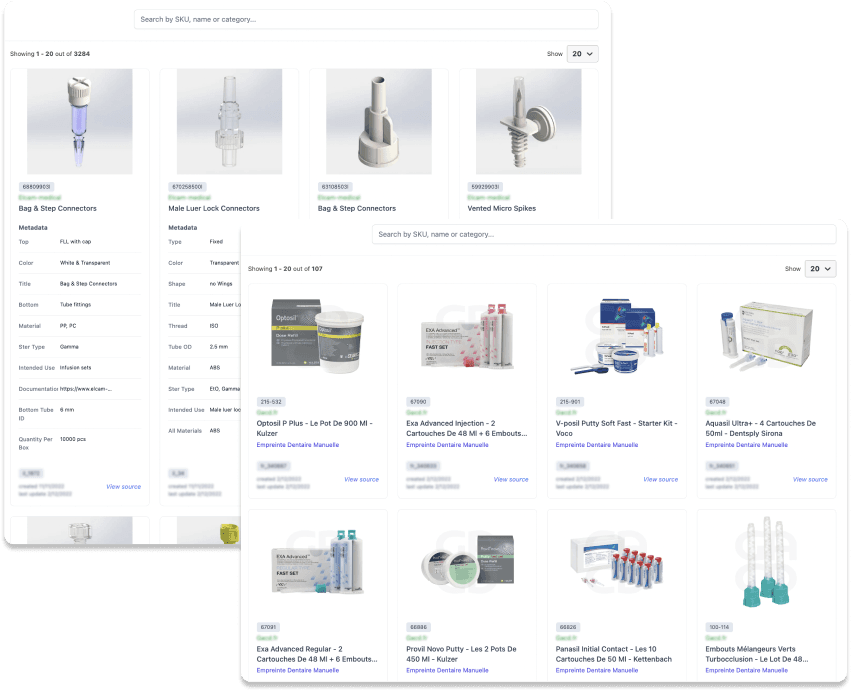Click the '10000 pcs' quantity value
The width and height of the screenshot is (851, 691).
[x=73, y=439]
